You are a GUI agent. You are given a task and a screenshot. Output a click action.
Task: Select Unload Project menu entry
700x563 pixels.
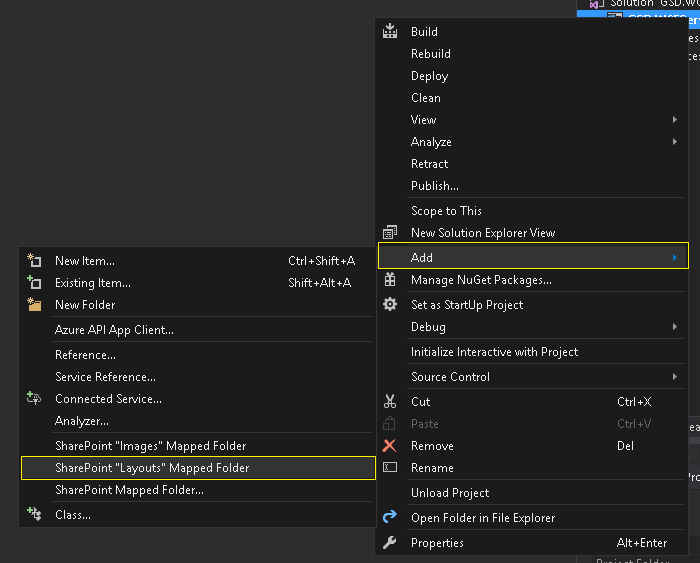450,493
